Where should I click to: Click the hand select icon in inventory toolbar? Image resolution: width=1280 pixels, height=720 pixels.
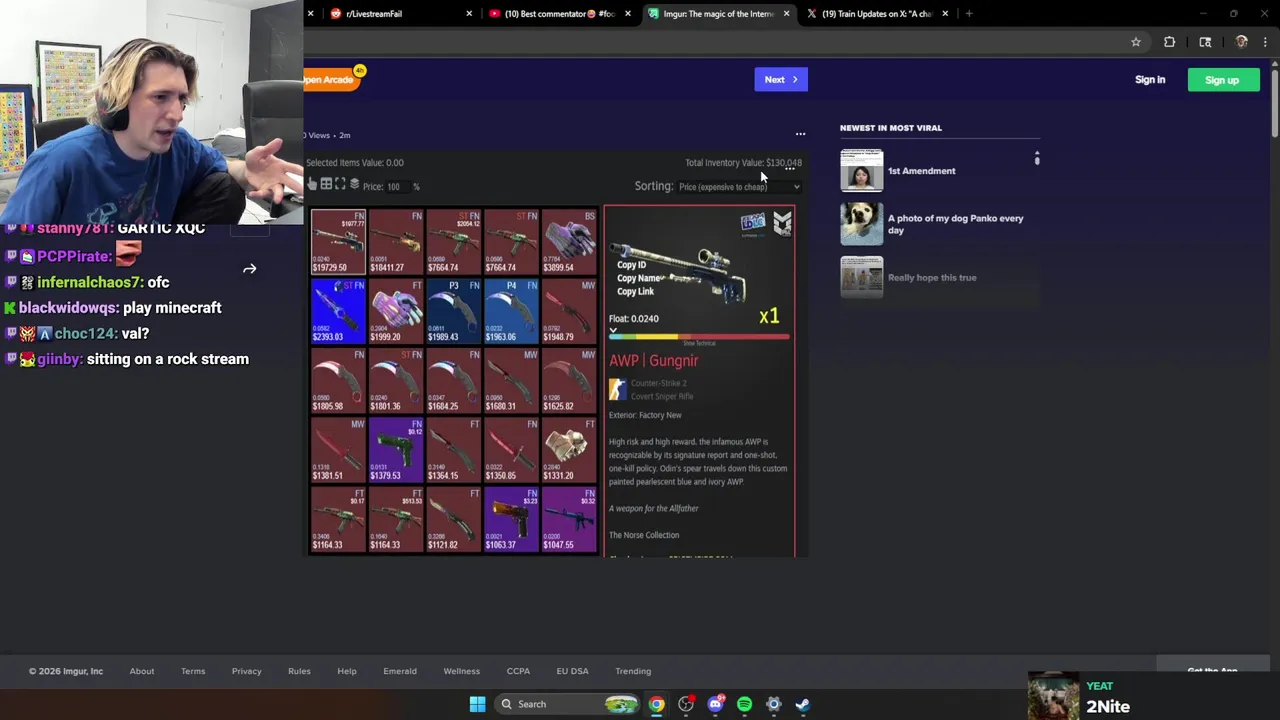[x=312, y=184]
